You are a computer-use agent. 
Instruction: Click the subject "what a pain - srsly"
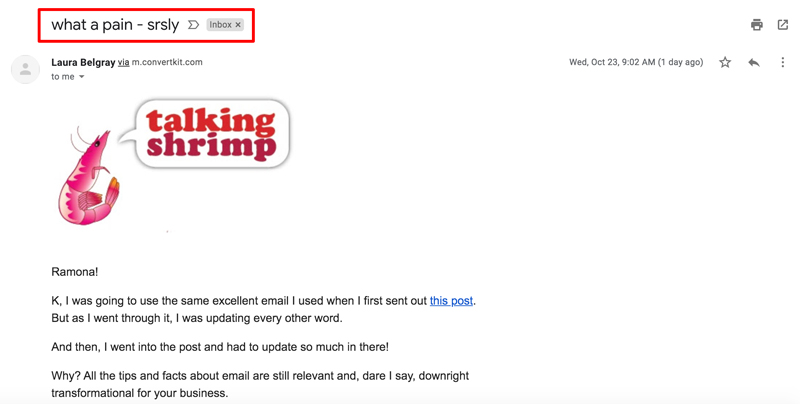point(115,25)
